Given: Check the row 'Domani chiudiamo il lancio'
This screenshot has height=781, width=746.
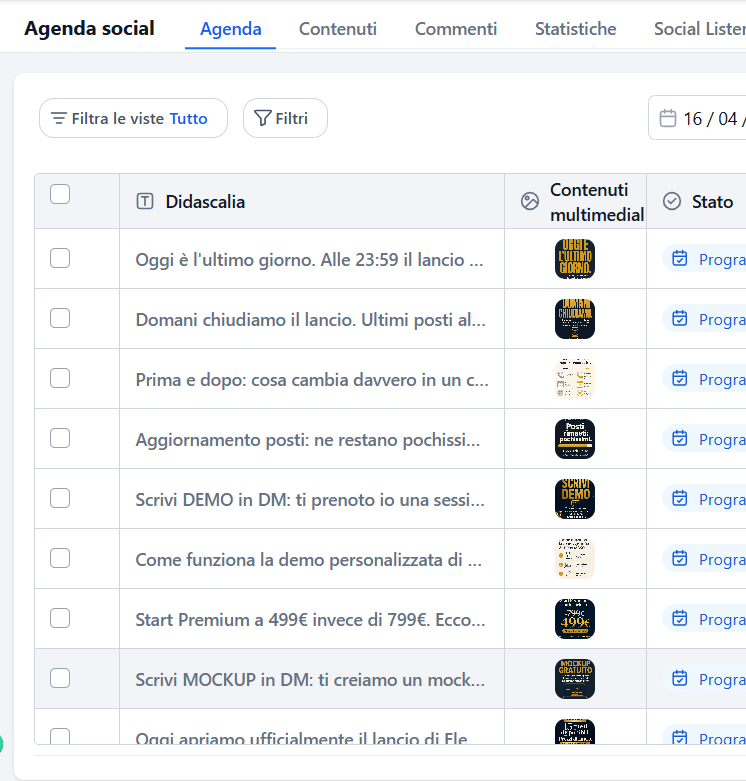Looking at the screenshot, I should (60, 318).
